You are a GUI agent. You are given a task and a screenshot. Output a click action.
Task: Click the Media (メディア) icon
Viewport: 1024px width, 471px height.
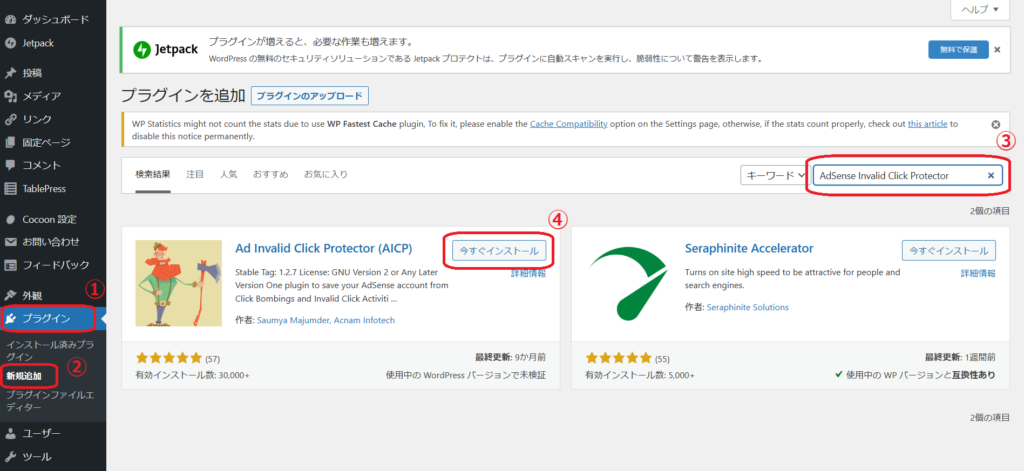pyautogui.click(x=10, y=97)
